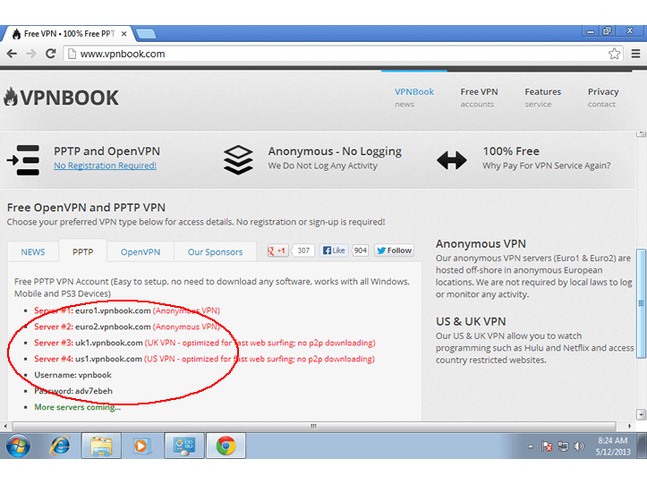Open the Chrome menu (three lines)
Viewport: 647px width, 485px height.
[635, 53]
